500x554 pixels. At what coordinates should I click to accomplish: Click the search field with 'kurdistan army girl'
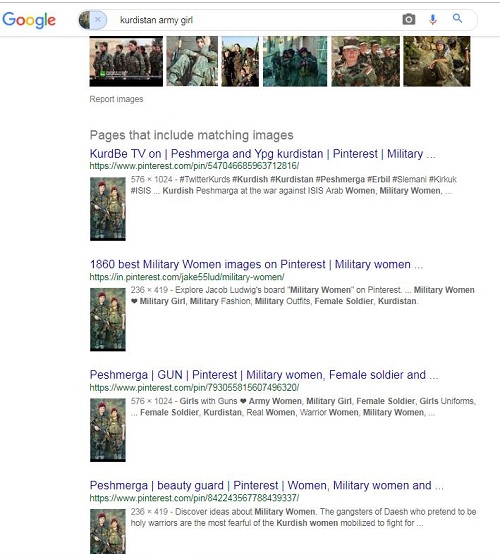click(258, 20)
